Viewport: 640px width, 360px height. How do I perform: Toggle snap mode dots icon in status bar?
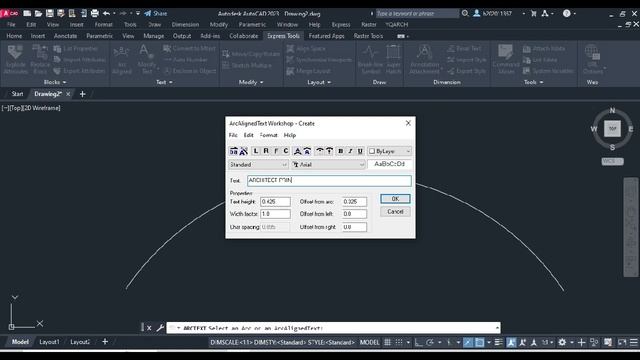(x=399, y=342)
